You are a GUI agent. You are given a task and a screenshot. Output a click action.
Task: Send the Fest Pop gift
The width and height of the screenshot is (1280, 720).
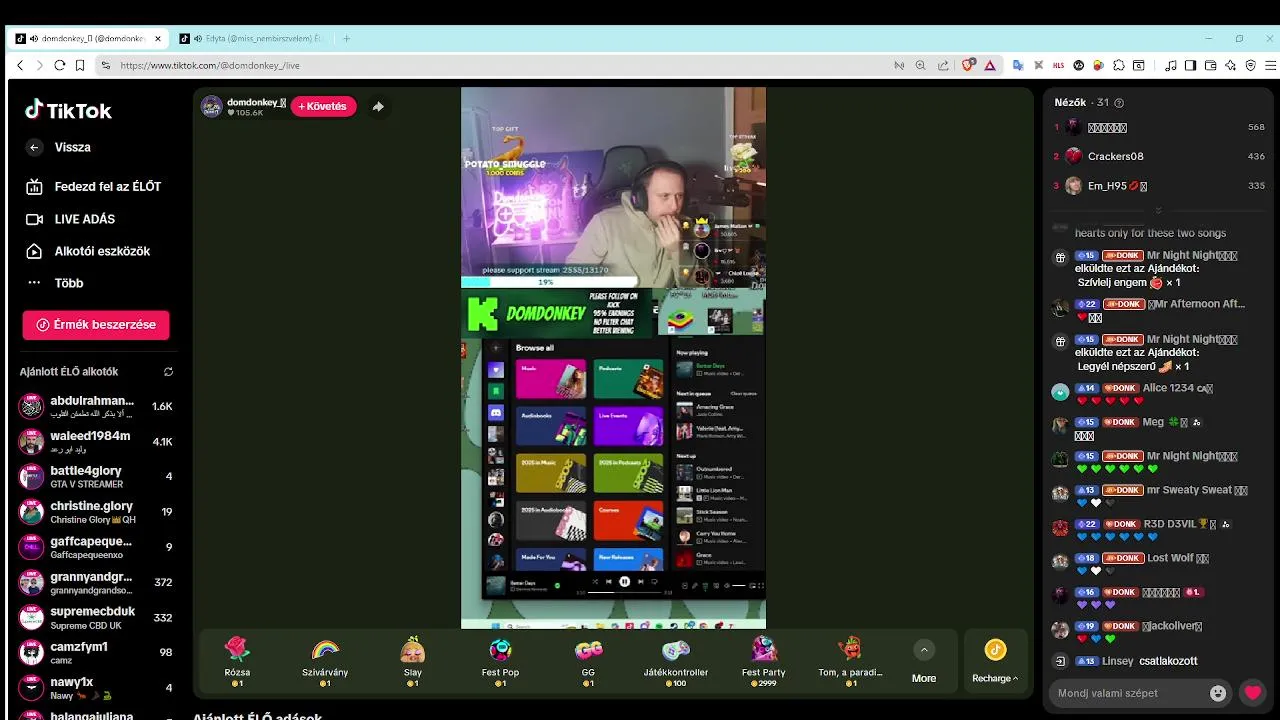[x=500, y=660]
